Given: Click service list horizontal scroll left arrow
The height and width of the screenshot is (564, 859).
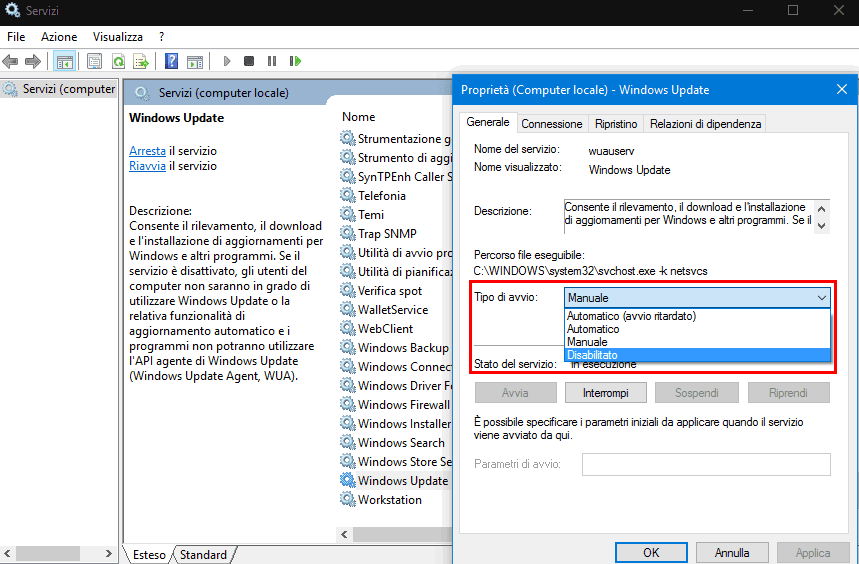Looking at the screenshot, I should point(345,534).
